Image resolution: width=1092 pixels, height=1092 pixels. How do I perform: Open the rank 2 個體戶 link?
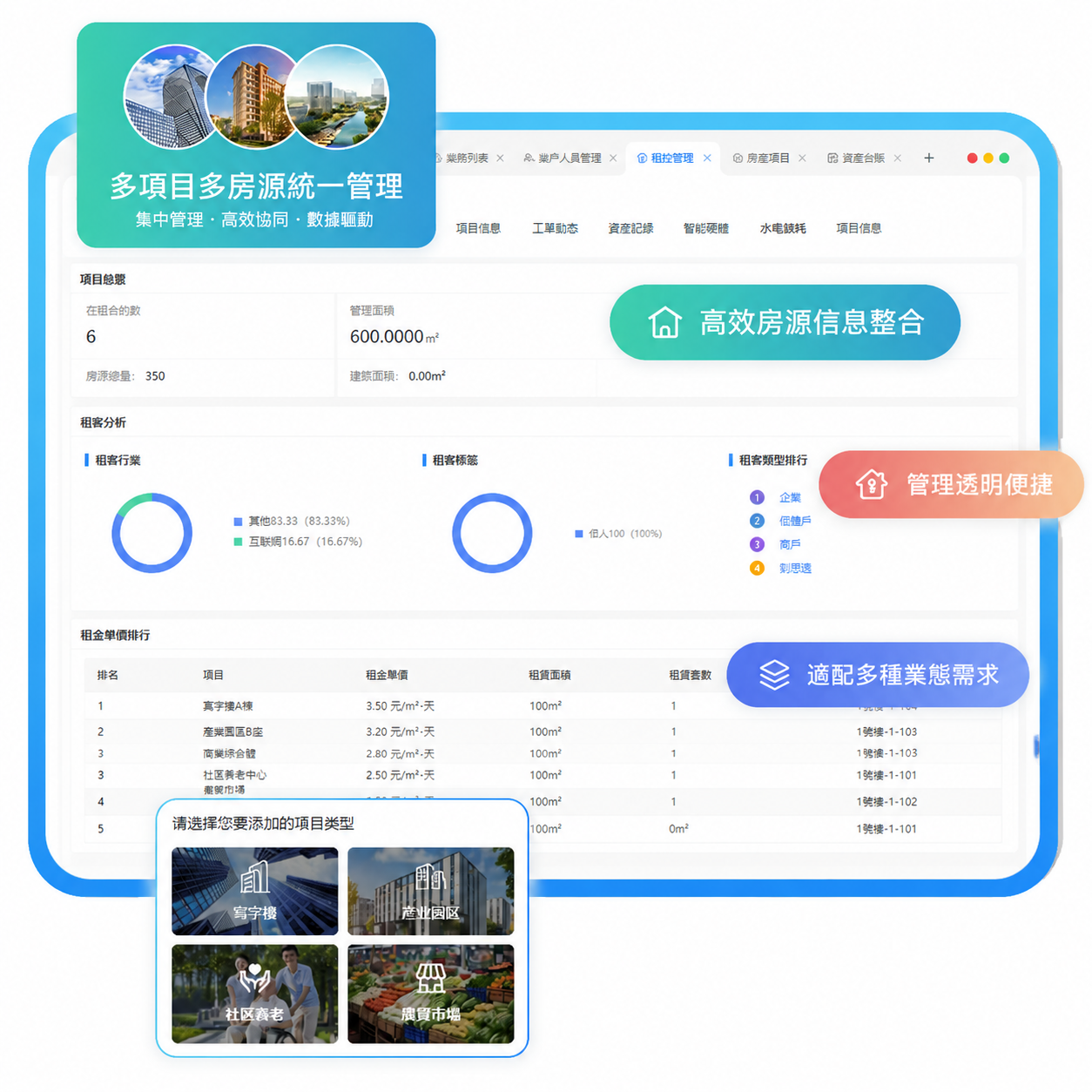(x=795, y=521)
